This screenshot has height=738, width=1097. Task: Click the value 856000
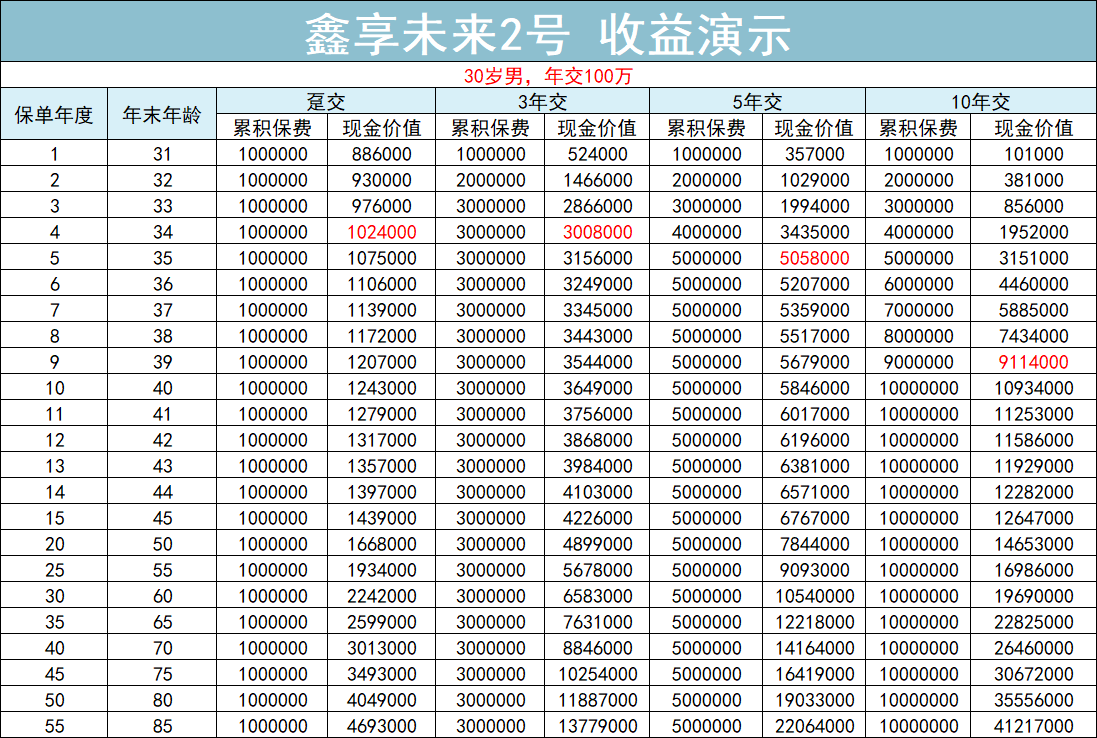1033,206
